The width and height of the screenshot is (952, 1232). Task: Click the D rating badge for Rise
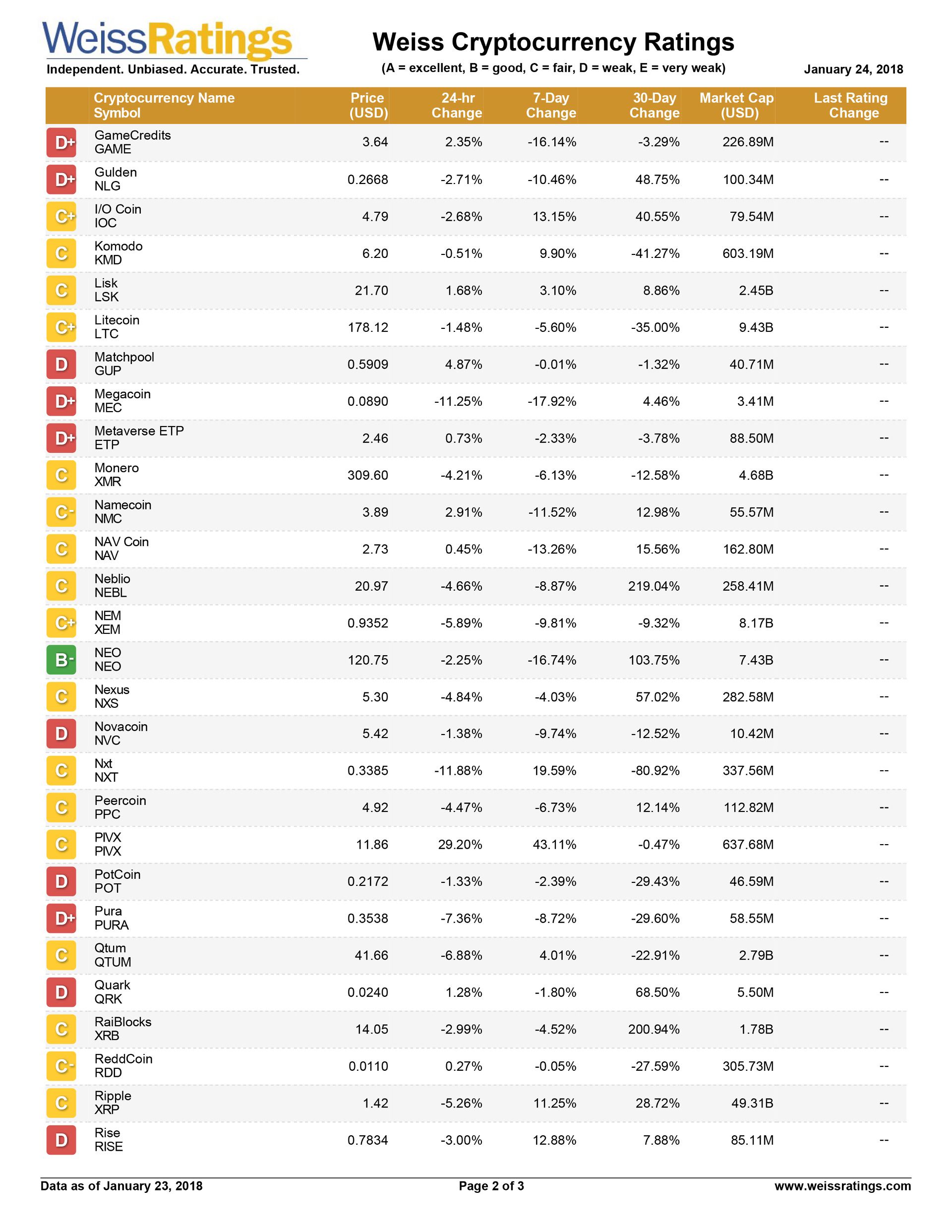[x=61, y=1140]
